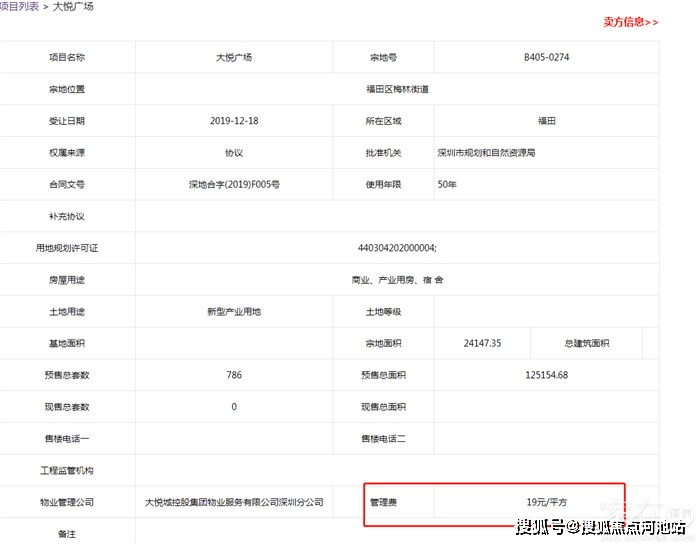Select parcel area value 24147.35
The height and width of the screenshot is (544, 700).
pos(482,343)
